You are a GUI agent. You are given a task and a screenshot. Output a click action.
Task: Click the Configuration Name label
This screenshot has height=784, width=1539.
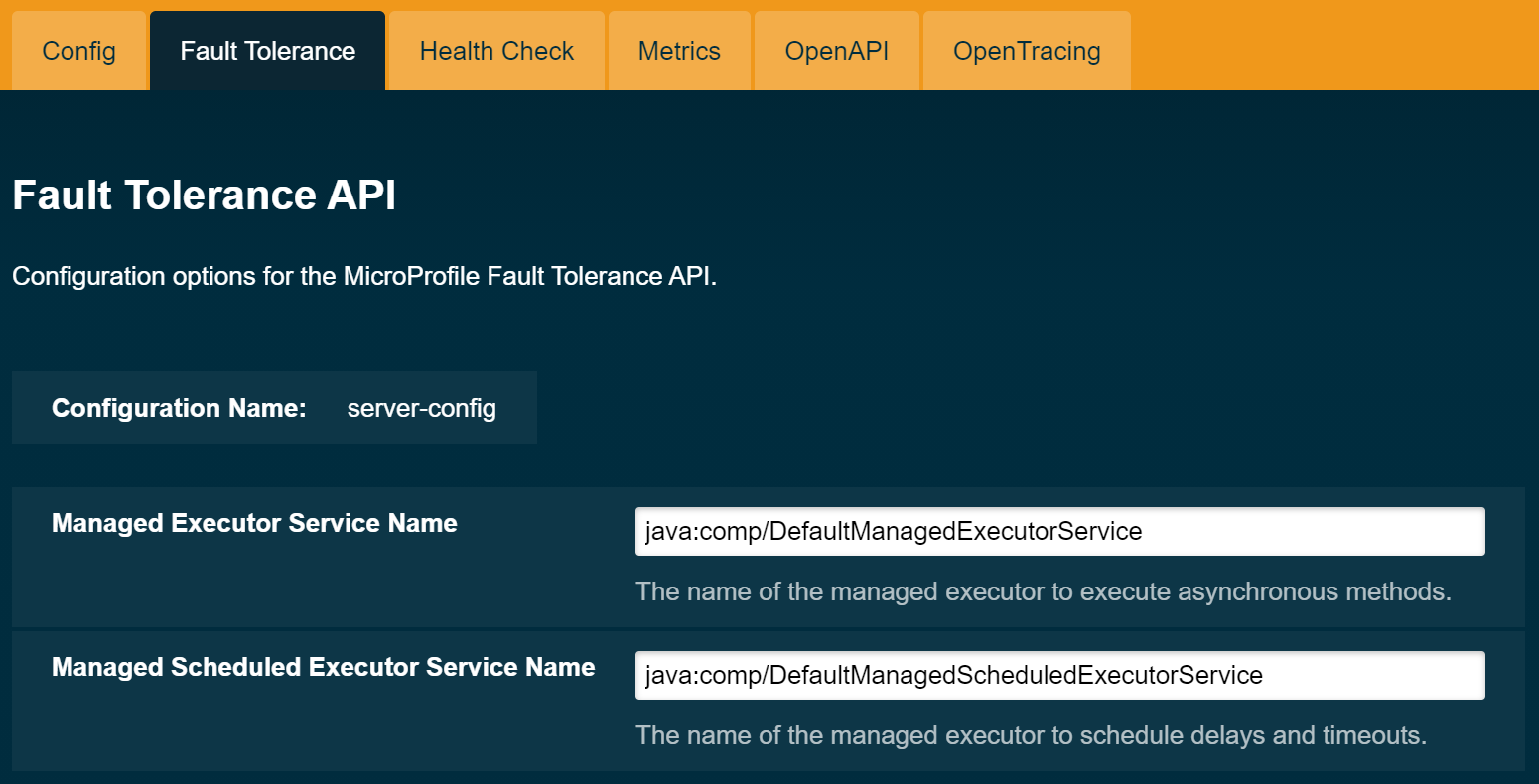click(x=178, y=407)
